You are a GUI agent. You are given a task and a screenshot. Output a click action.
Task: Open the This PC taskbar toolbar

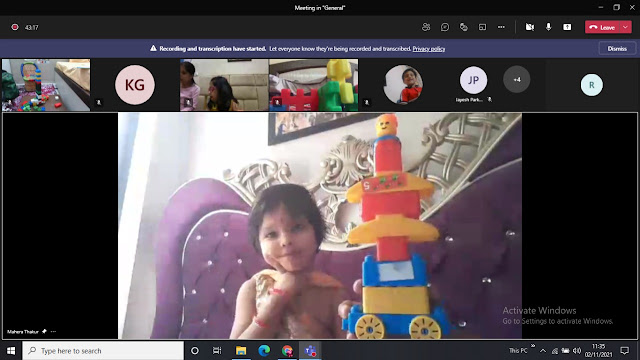pyautogui.click(x=518, y=351)
